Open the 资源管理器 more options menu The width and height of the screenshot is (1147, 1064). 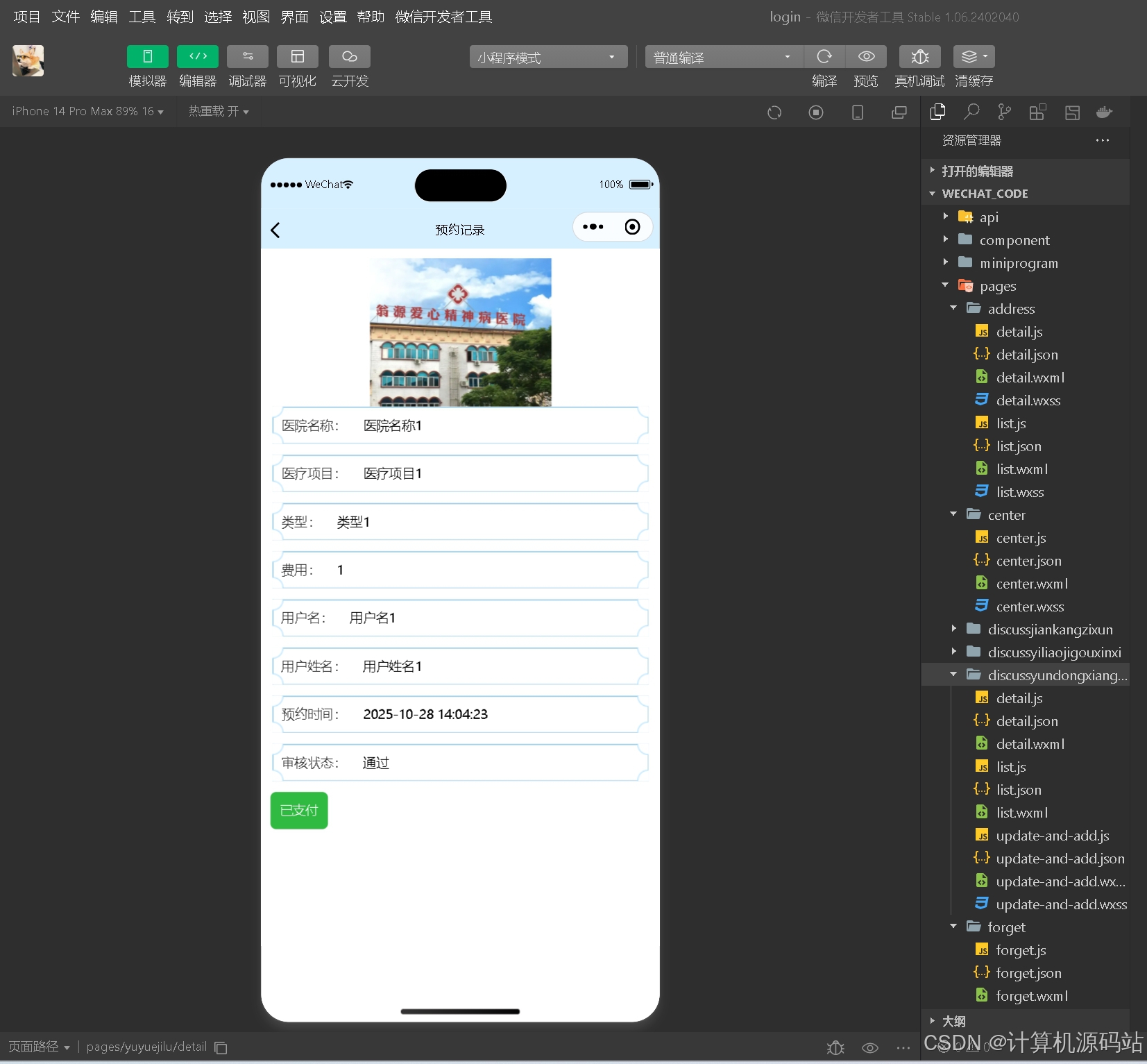tap(1103, 140)
